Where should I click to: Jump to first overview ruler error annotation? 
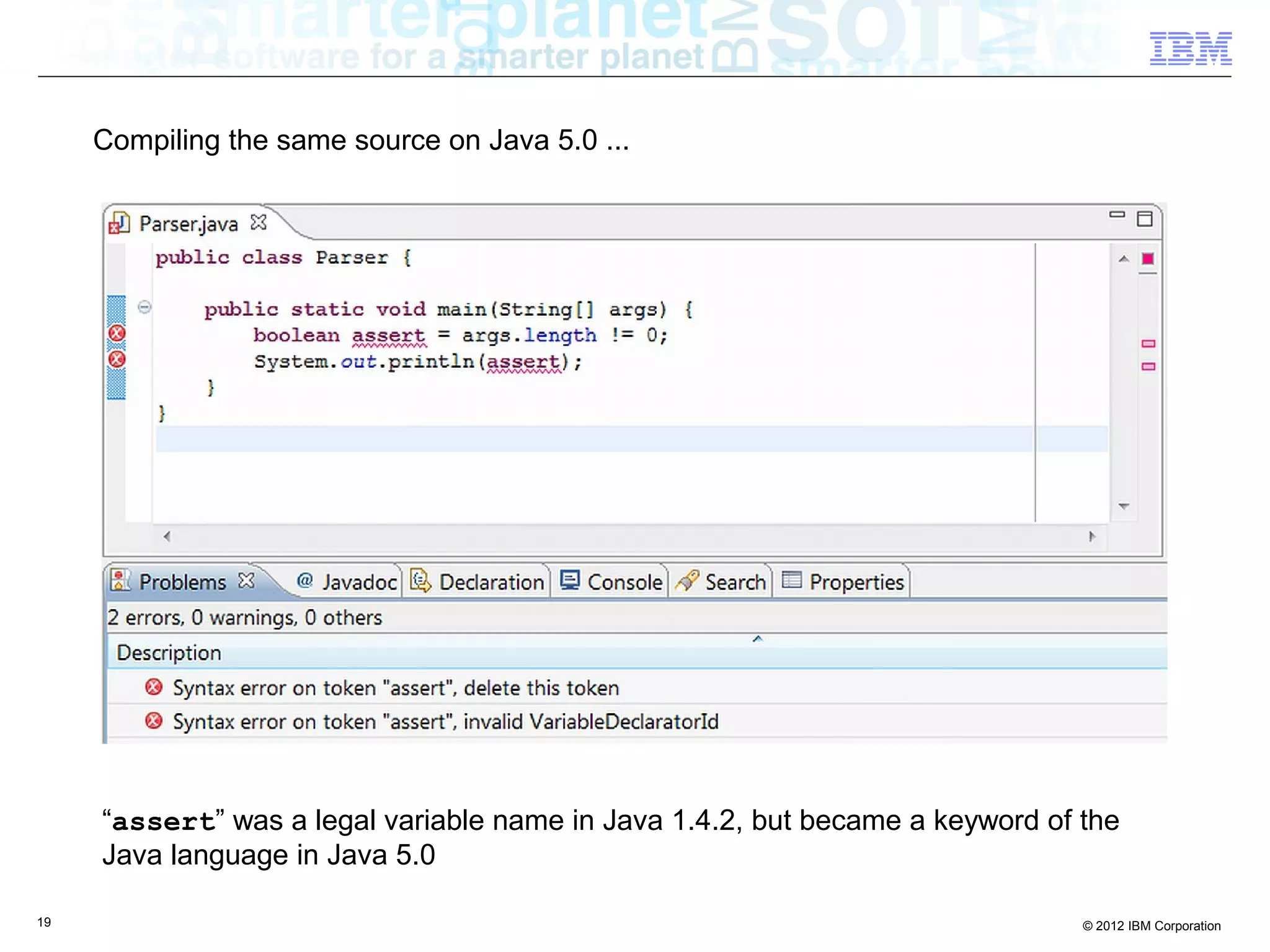1148,344
